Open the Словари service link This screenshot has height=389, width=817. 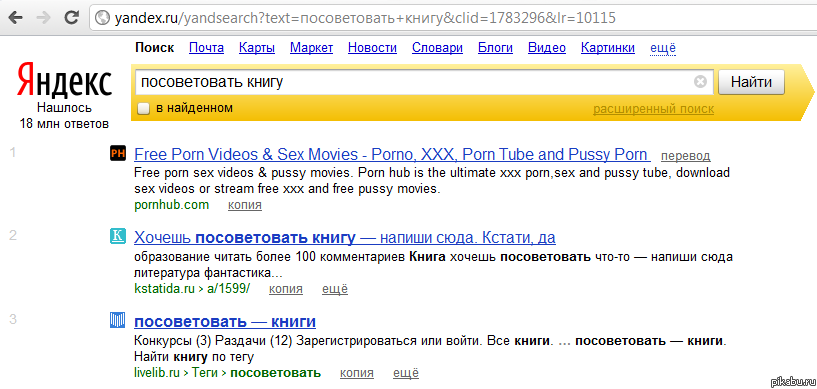[x=438, y=48]
